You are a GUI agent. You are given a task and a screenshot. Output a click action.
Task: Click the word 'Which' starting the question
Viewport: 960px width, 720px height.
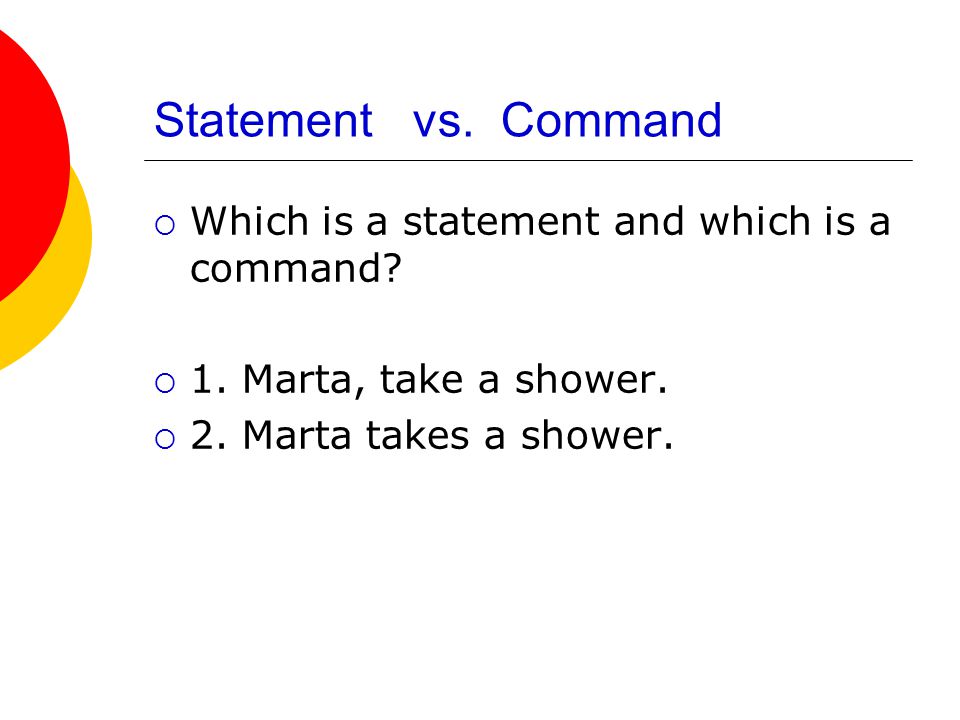click(250, 220)
